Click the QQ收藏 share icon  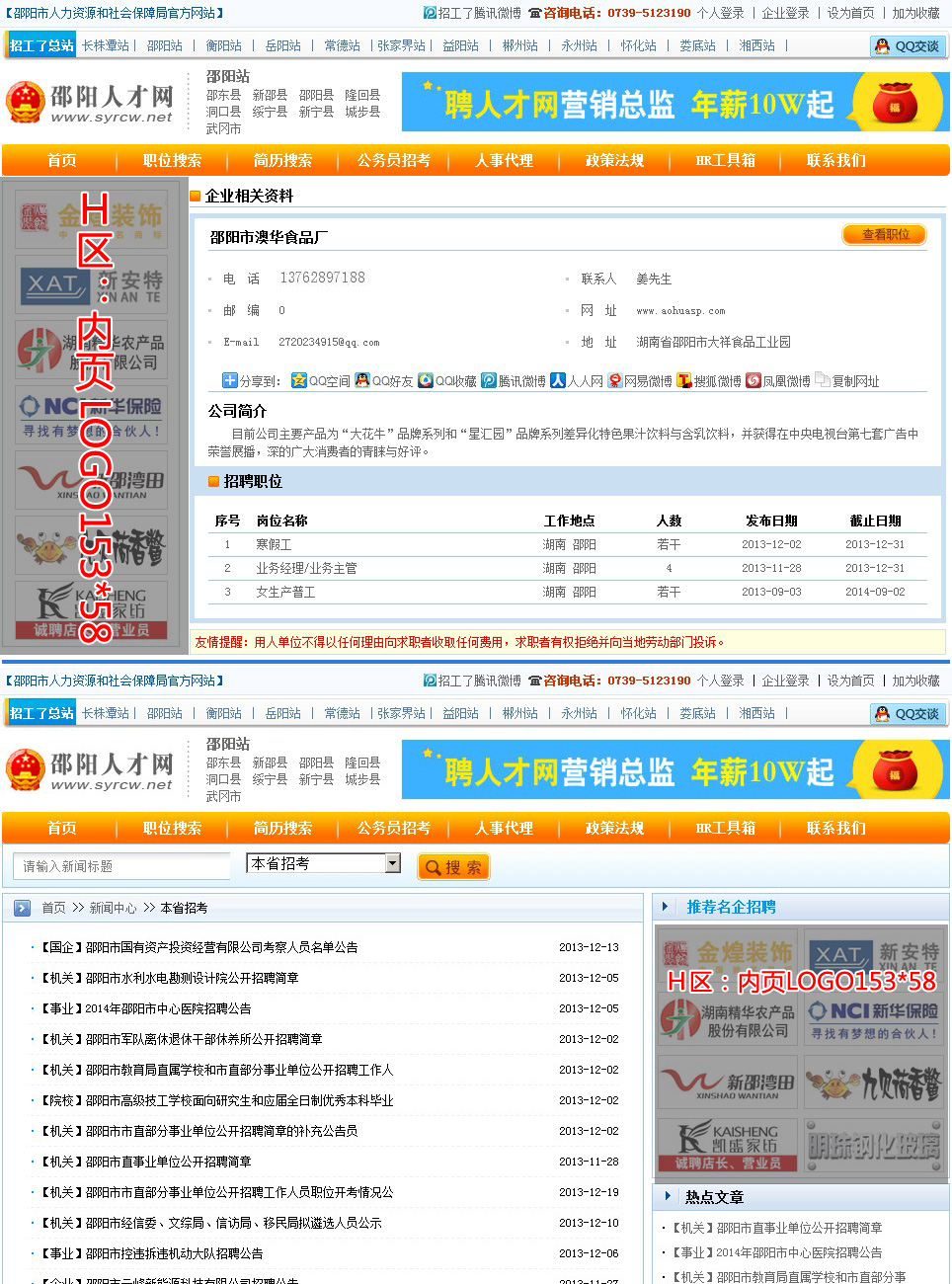pos(426,381)
